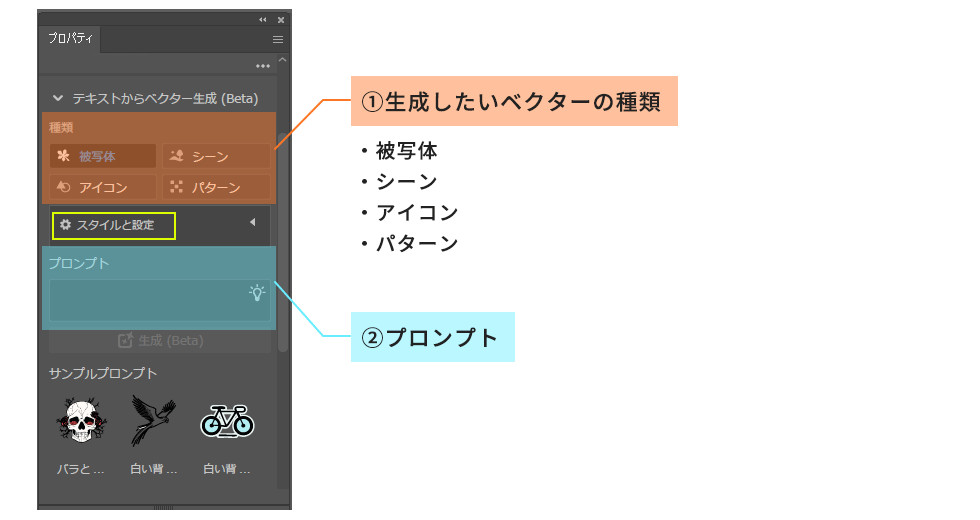Click the サンプルプロンプト heading

click(103, 373)
